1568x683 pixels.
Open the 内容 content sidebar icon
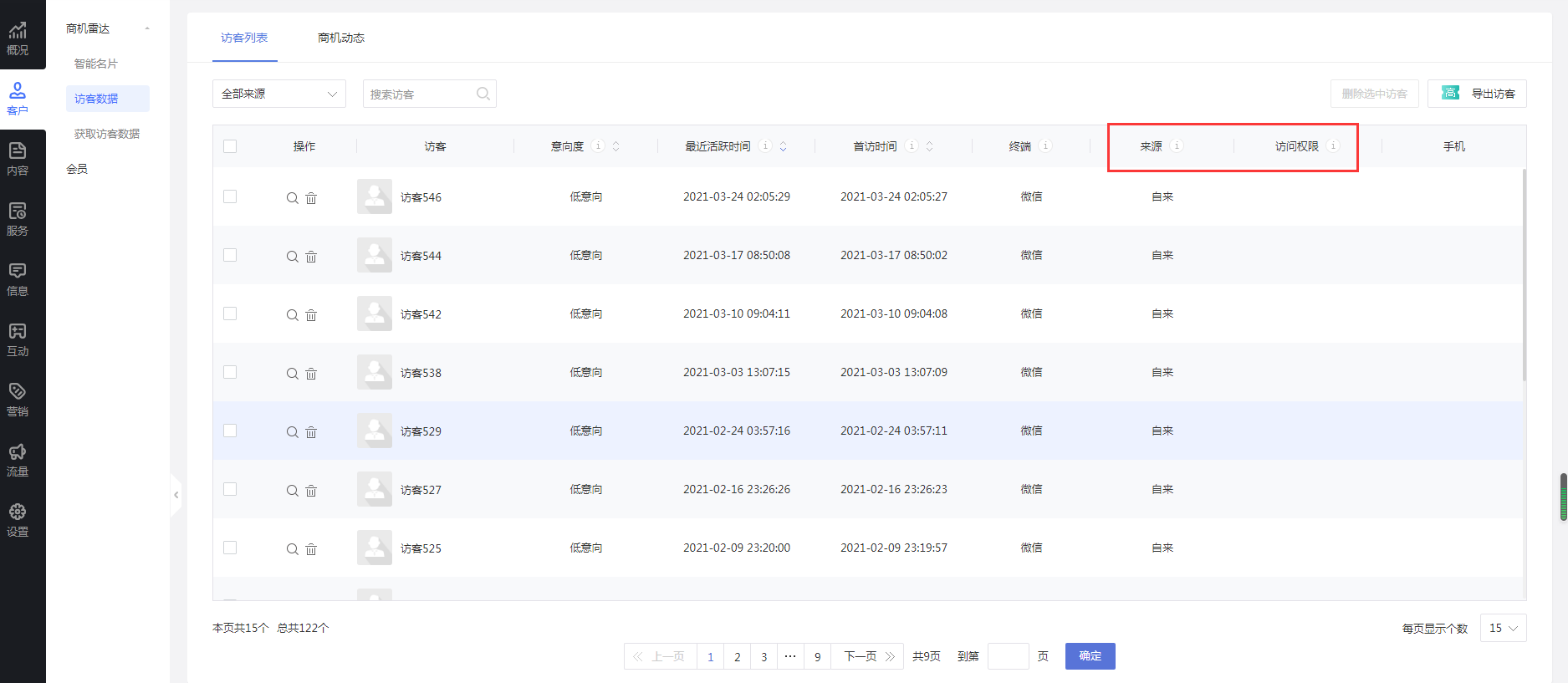18,159
